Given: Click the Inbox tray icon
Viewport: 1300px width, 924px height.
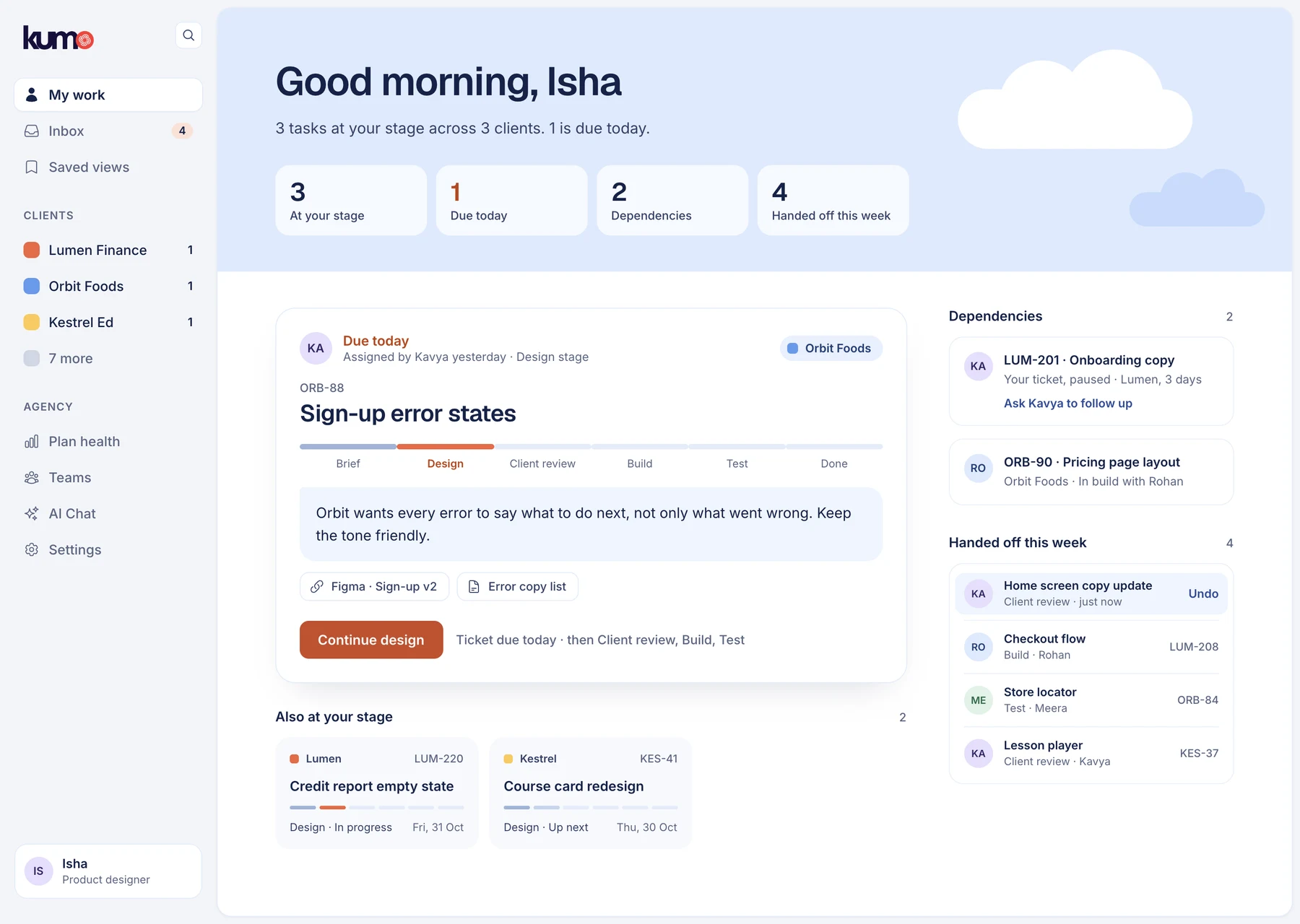Looking at the screenshot, I should pos(32,131).
